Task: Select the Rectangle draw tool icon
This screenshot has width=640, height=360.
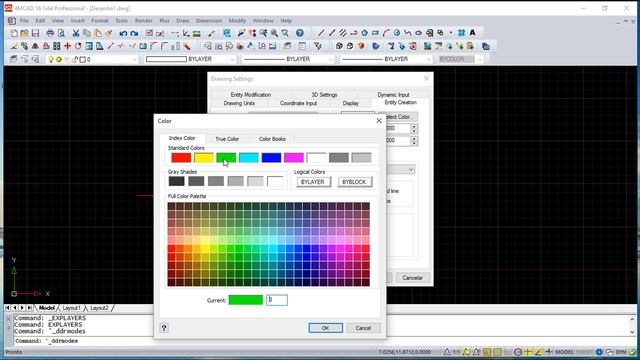Action: tap(375, 33)
